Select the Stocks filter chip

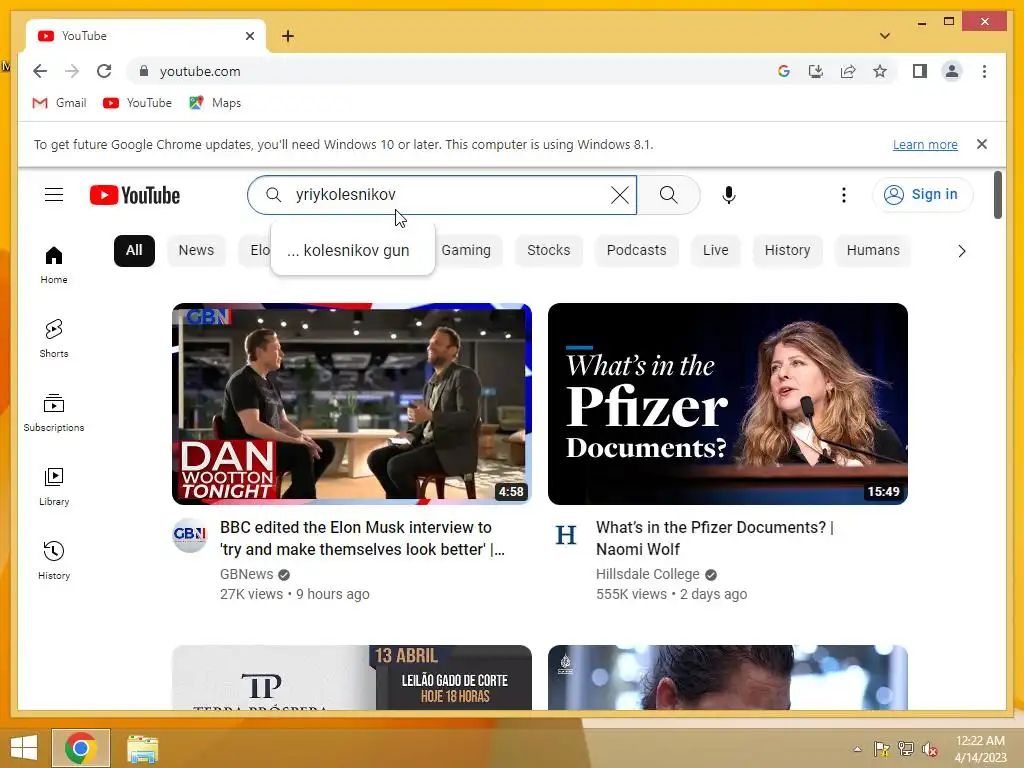549,251
